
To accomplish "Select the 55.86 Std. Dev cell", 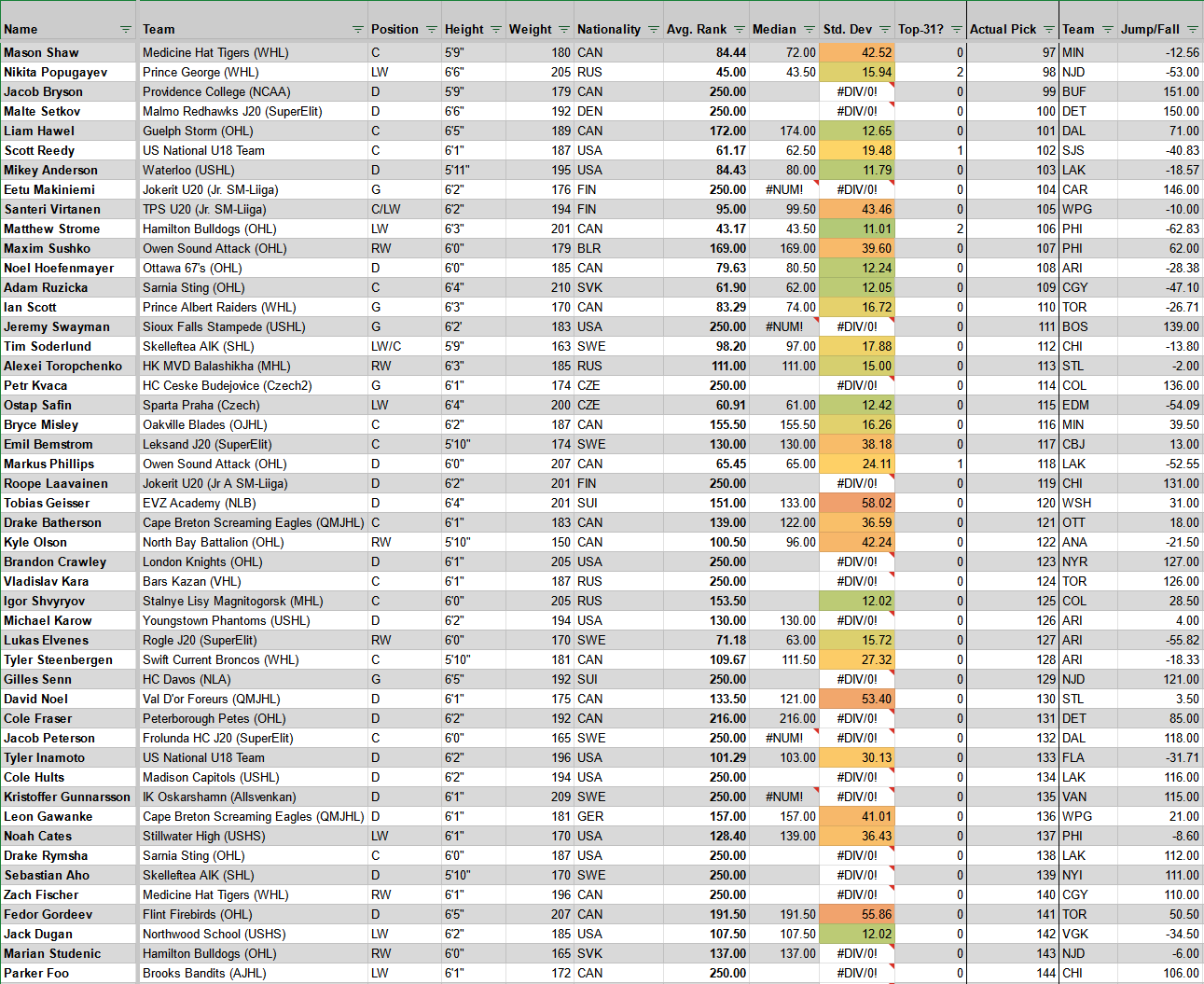I will pos(856,914).
